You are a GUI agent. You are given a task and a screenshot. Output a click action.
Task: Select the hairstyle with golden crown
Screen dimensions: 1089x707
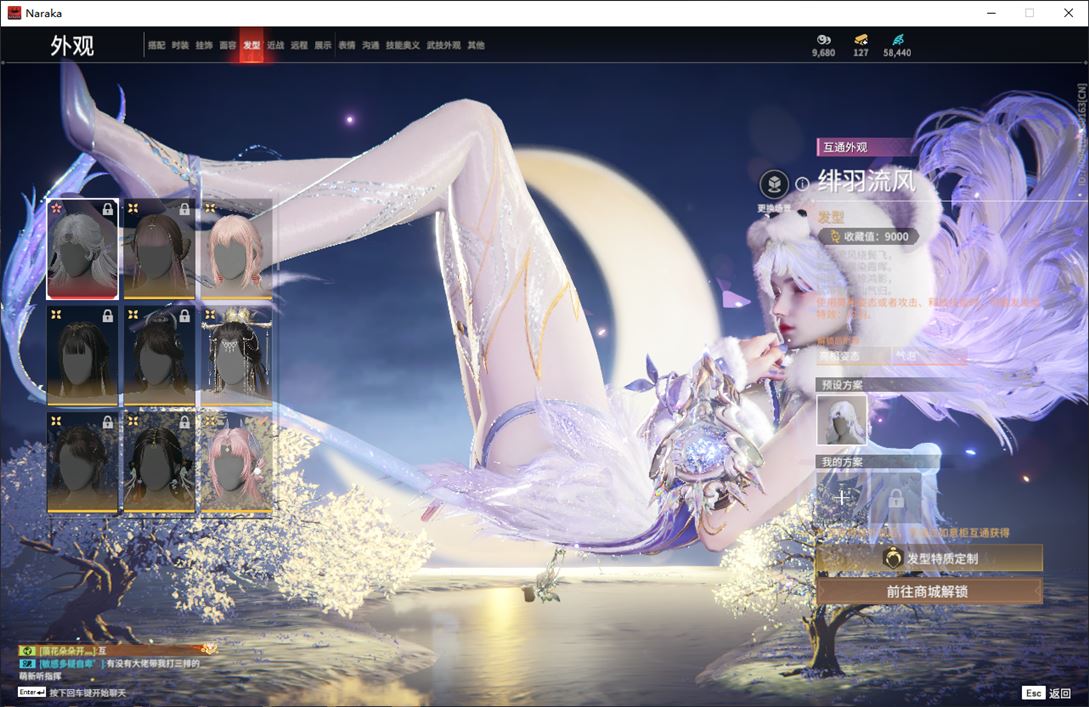(x=236, y=356)
